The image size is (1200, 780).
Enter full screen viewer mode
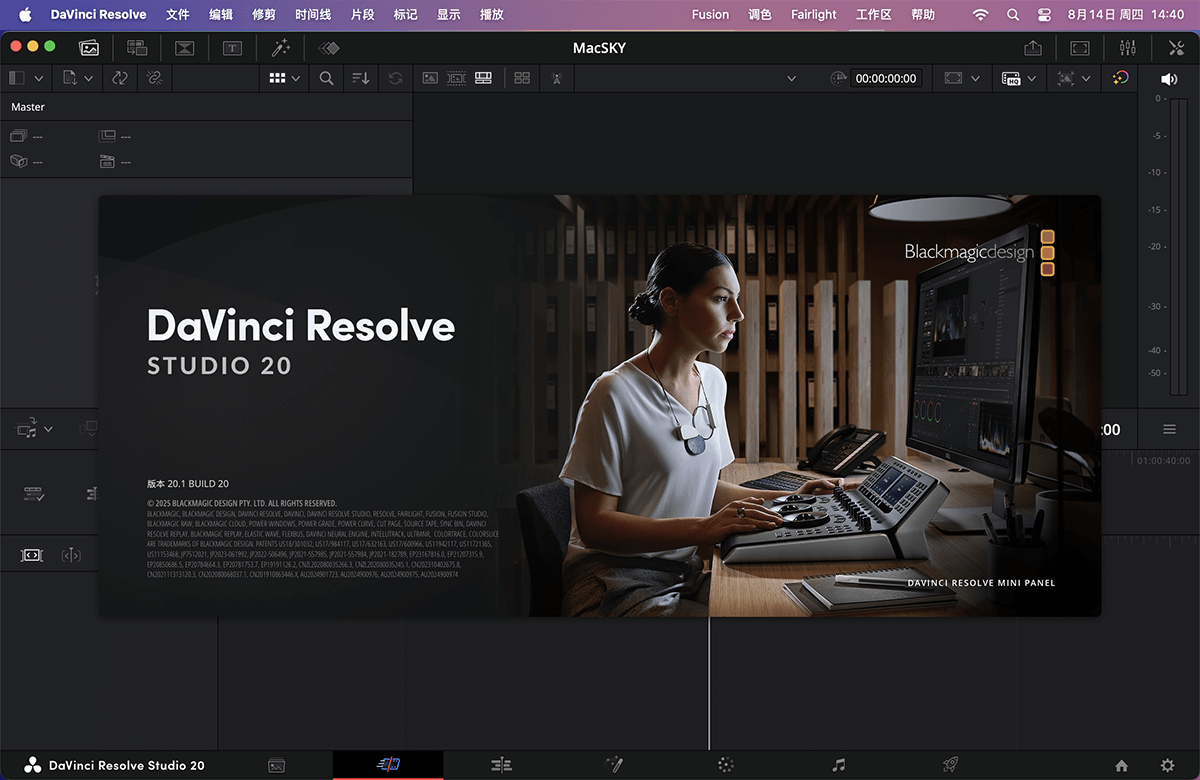click(x=1080, y=47)
